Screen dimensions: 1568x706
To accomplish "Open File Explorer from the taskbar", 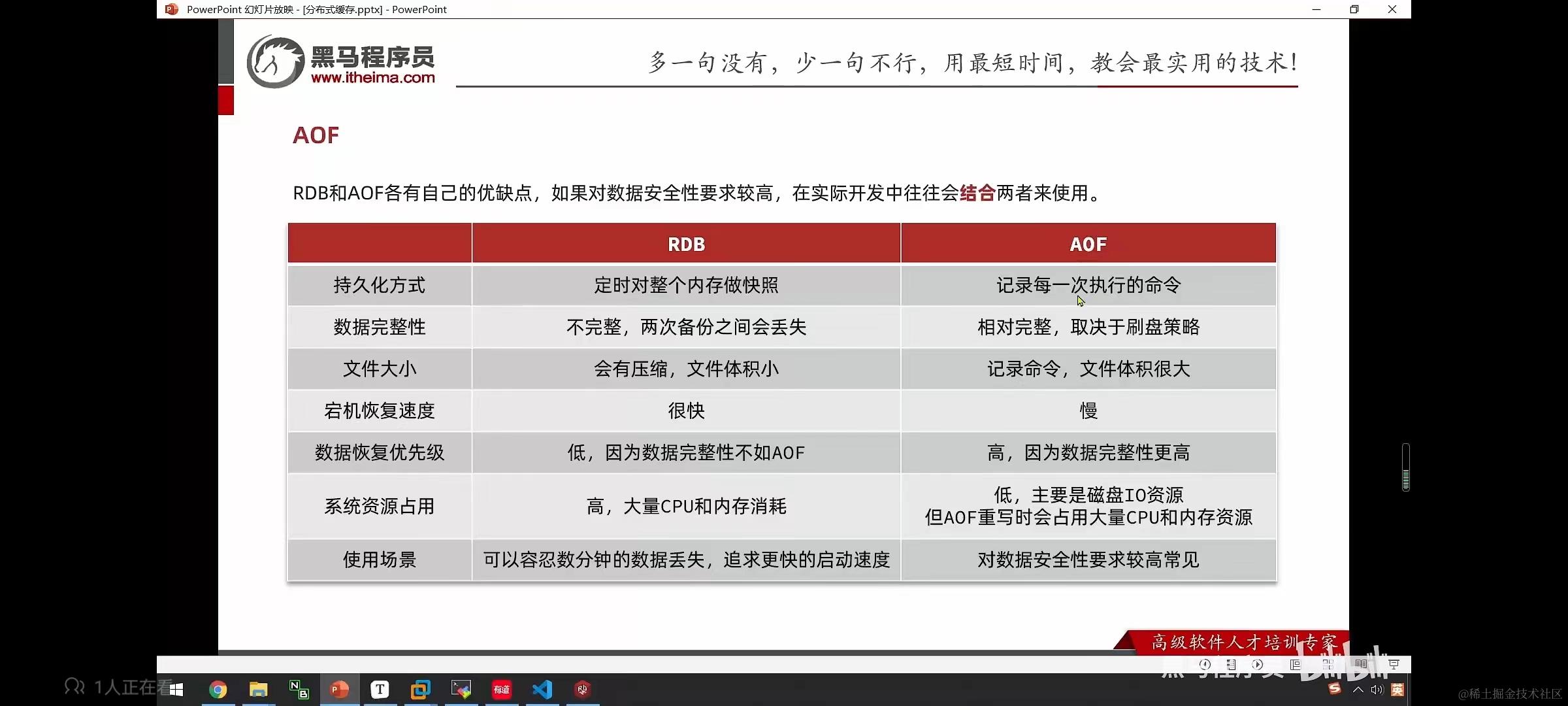I will (259, 690).
